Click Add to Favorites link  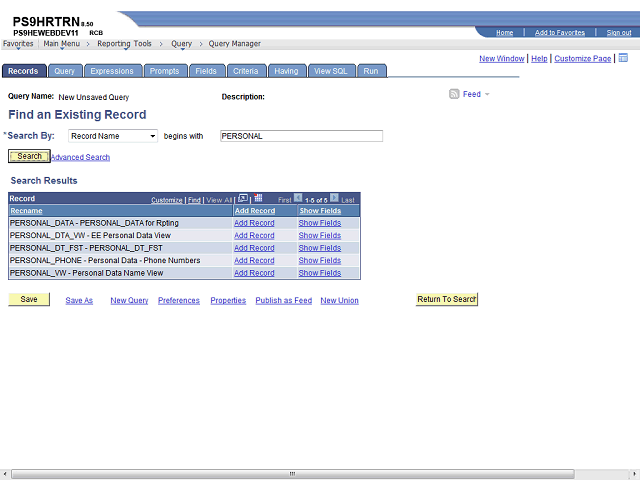[560, 33]
